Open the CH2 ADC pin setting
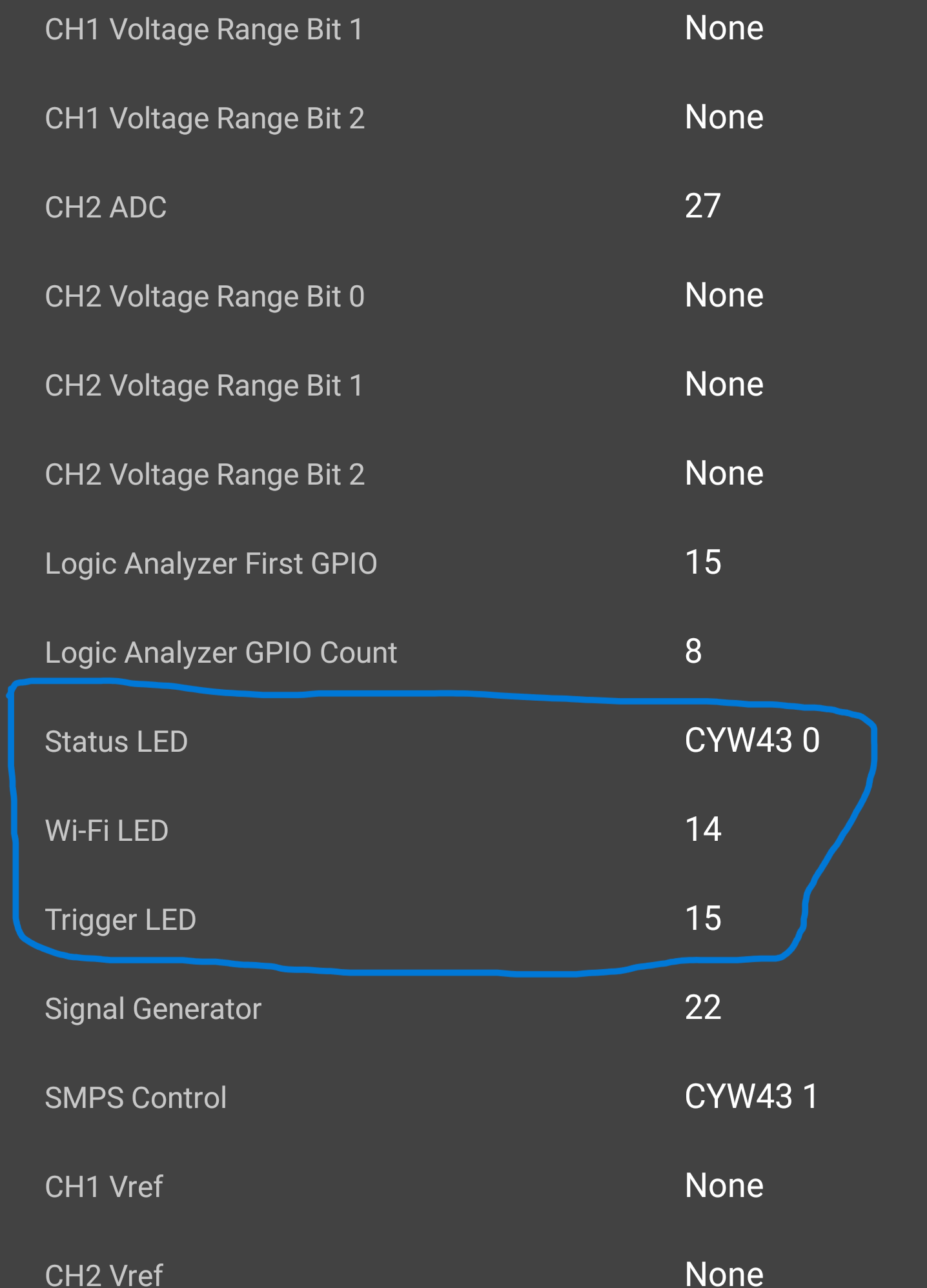The height and width of the screenshot is (1288, 927). 463,208
